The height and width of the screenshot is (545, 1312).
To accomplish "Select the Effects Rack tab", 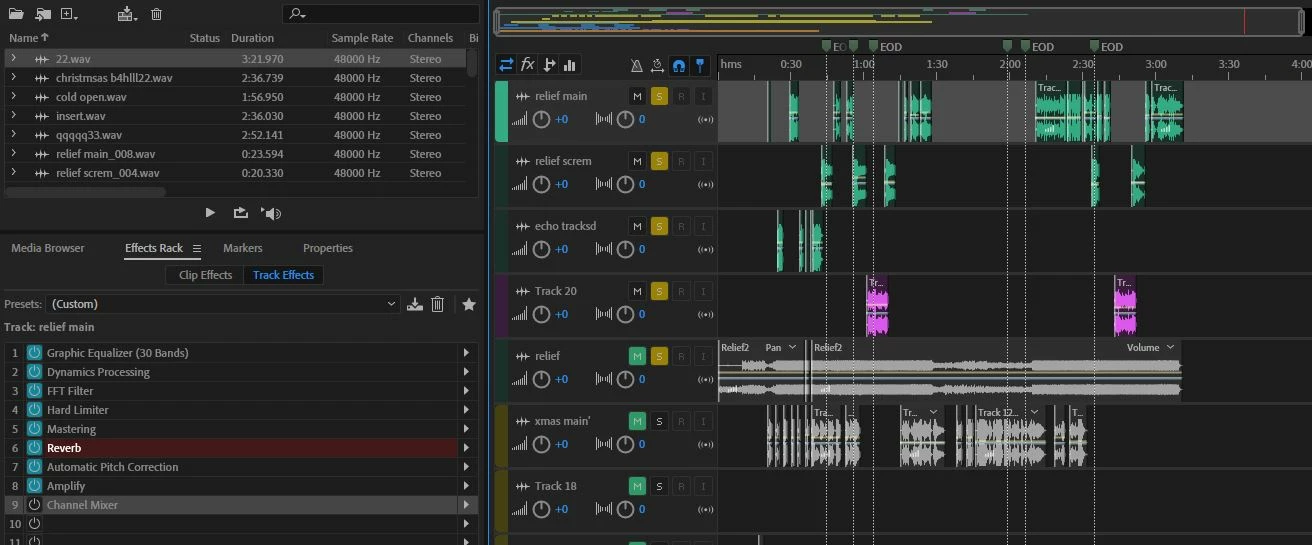I will [x=154, y=248].
